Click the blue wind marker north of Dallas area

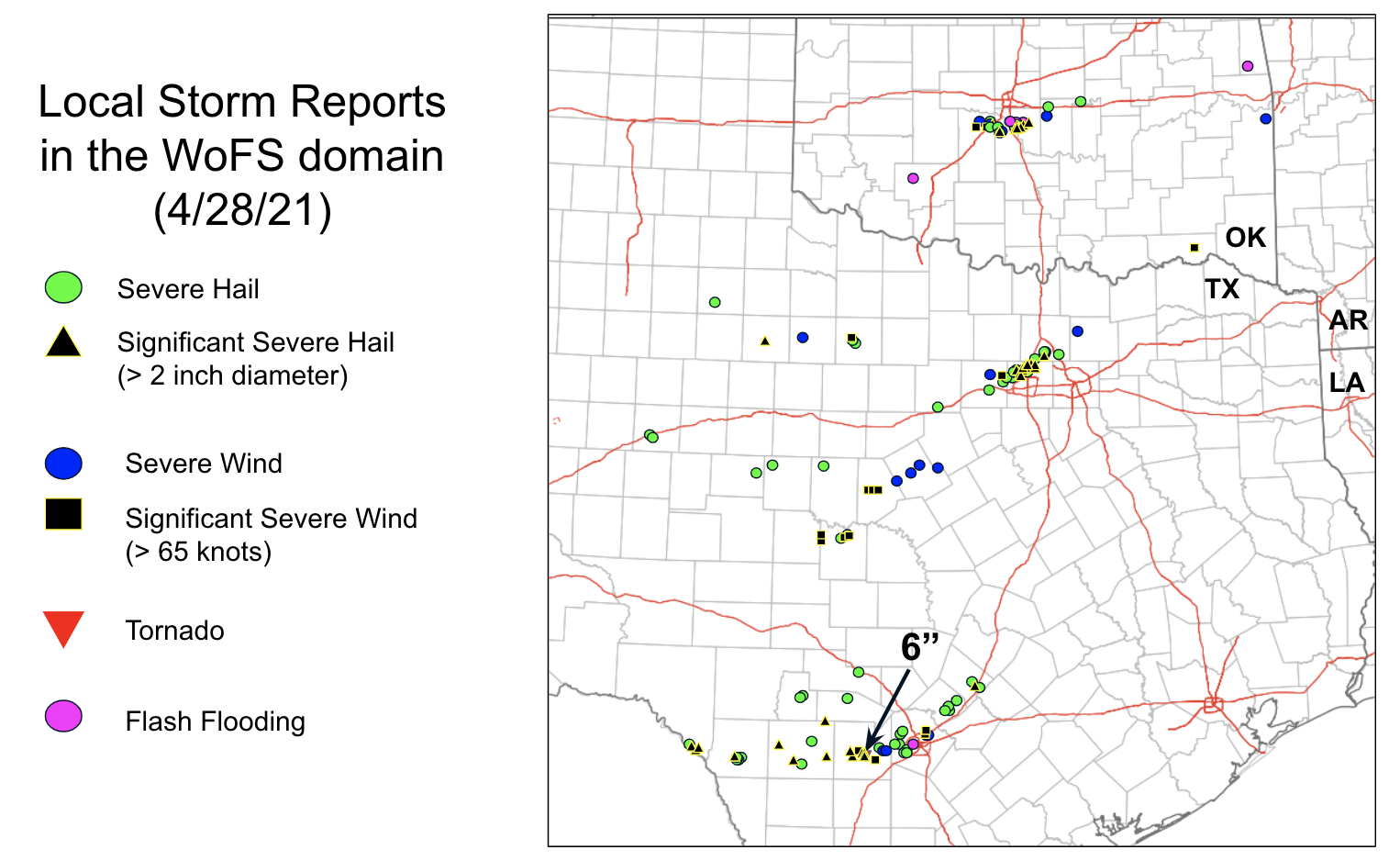click(1078, 330)
